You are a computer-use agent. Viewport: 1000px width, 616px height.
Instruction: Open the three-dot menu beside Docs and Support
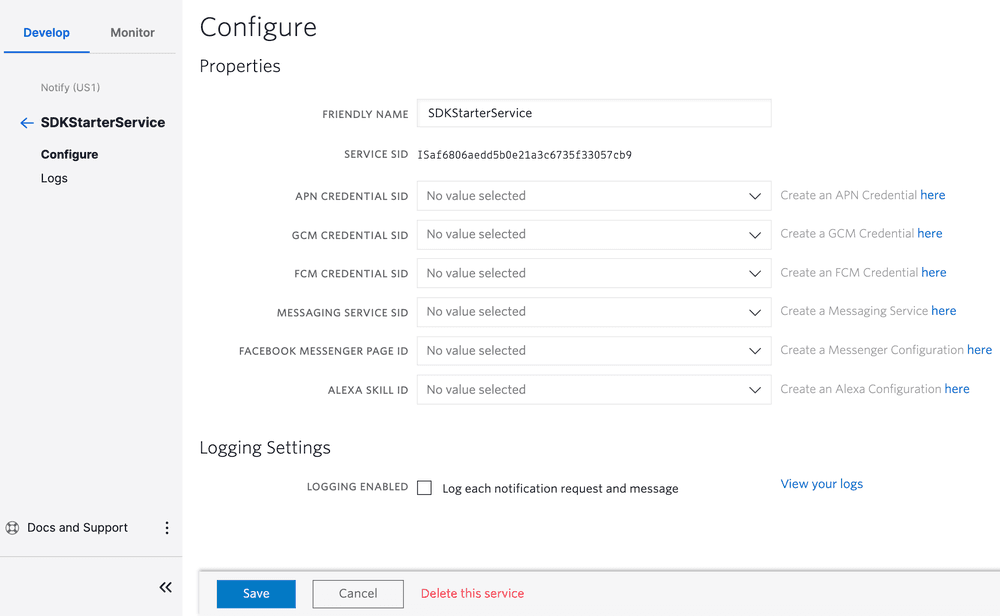(166, 527)
